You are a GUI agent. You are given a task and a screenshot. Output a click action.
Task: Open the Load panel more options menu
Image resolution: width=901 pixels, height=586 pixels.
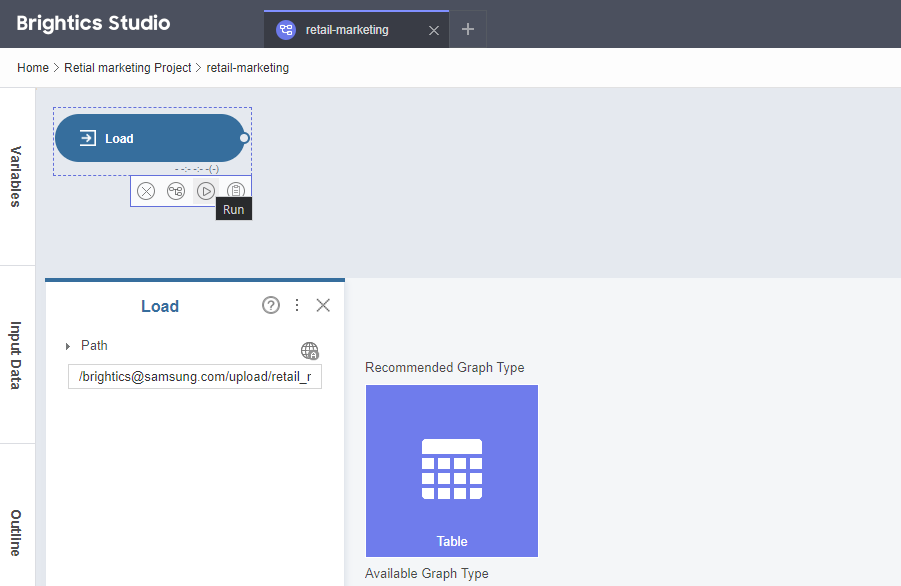[x=297, y=305]
